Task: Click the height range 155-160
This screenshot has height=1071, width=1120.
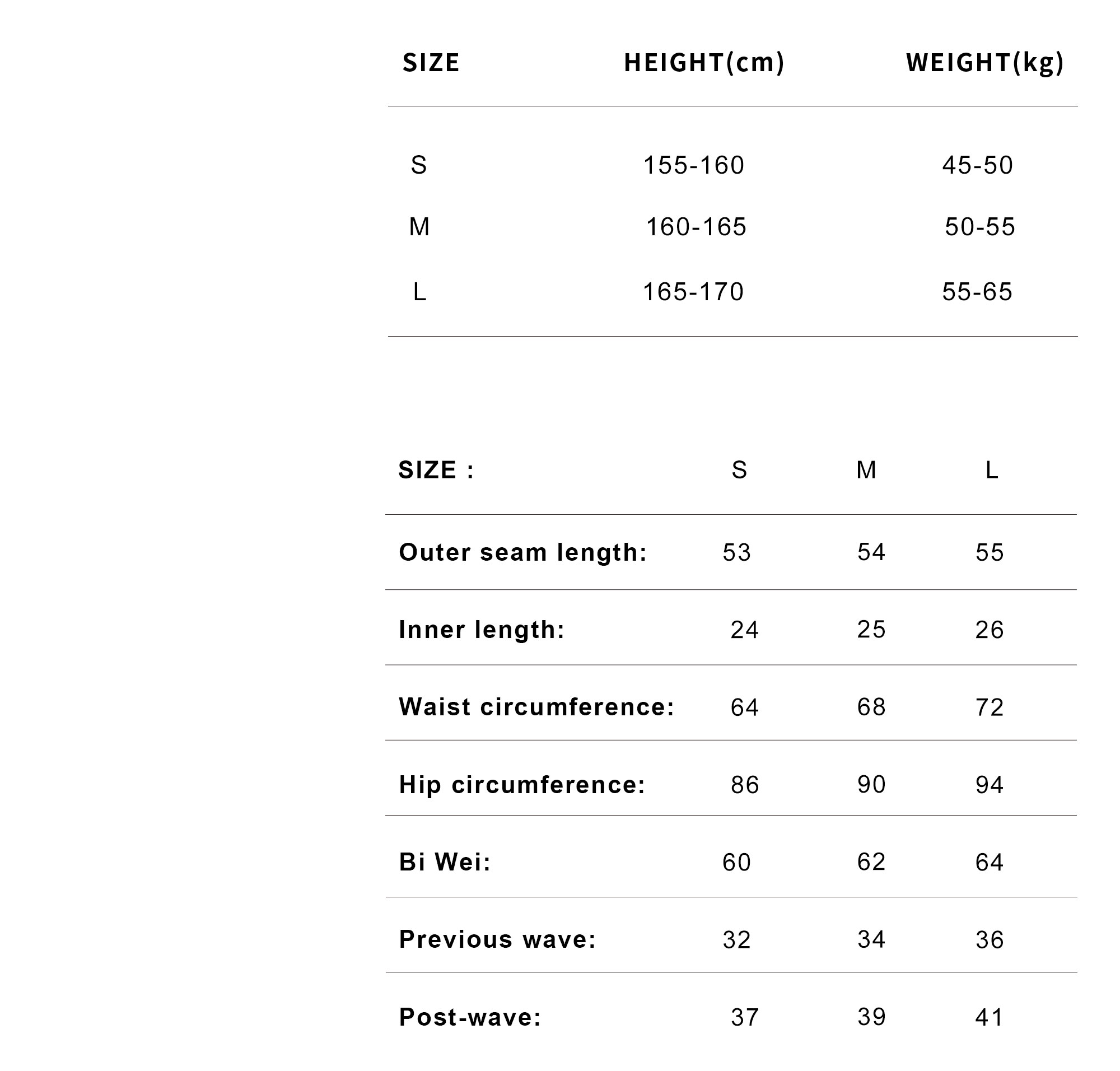Action: (x=694, y=165)
